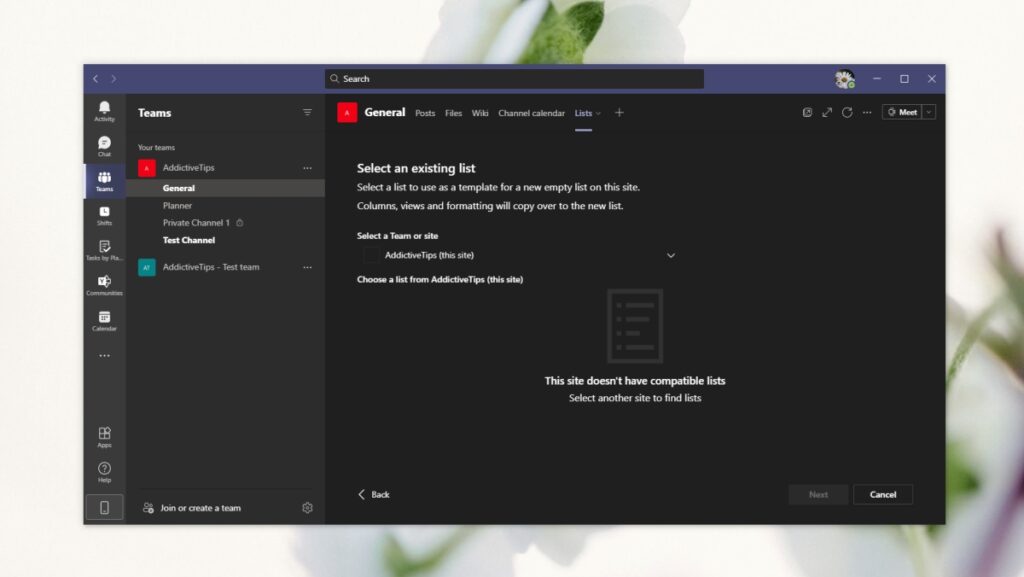Open the Meet options chevron
Image resolution: width=1024 pixels, height=577 pixels.
[x=928, y=111]
